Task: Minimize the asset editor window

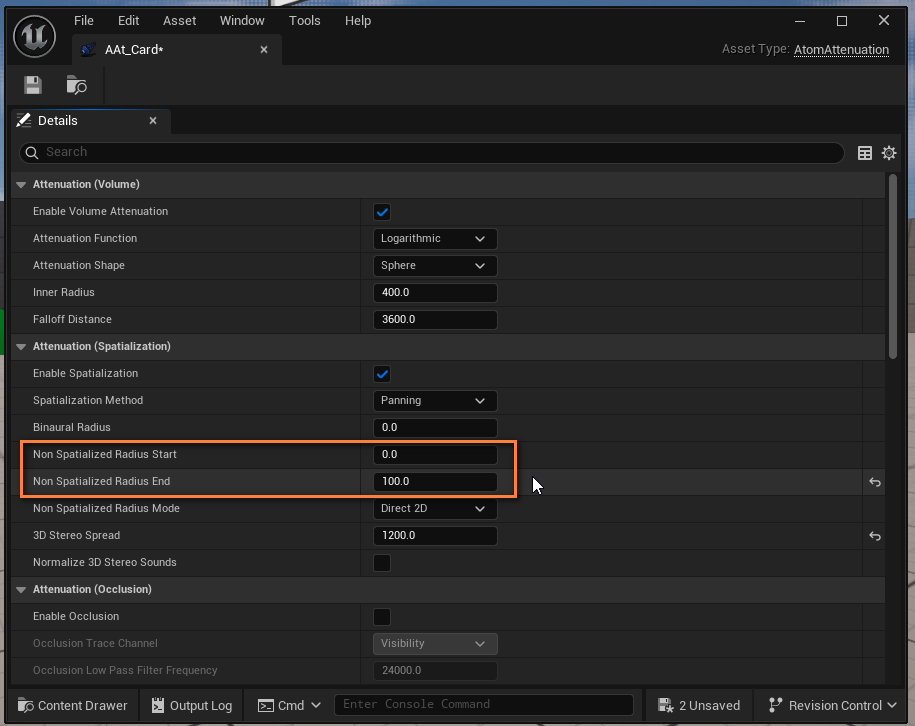Action: (x=800, y=21)
